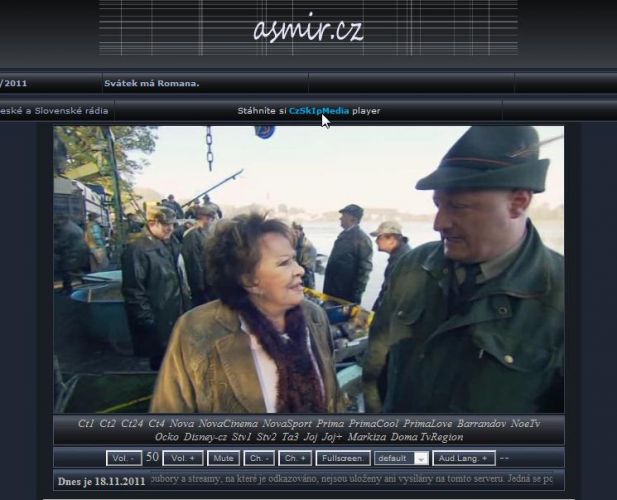Open the asmir.cz logo link
Image resolution: width=617 pixels, height=500 pixels.
[x=308, y=29]
